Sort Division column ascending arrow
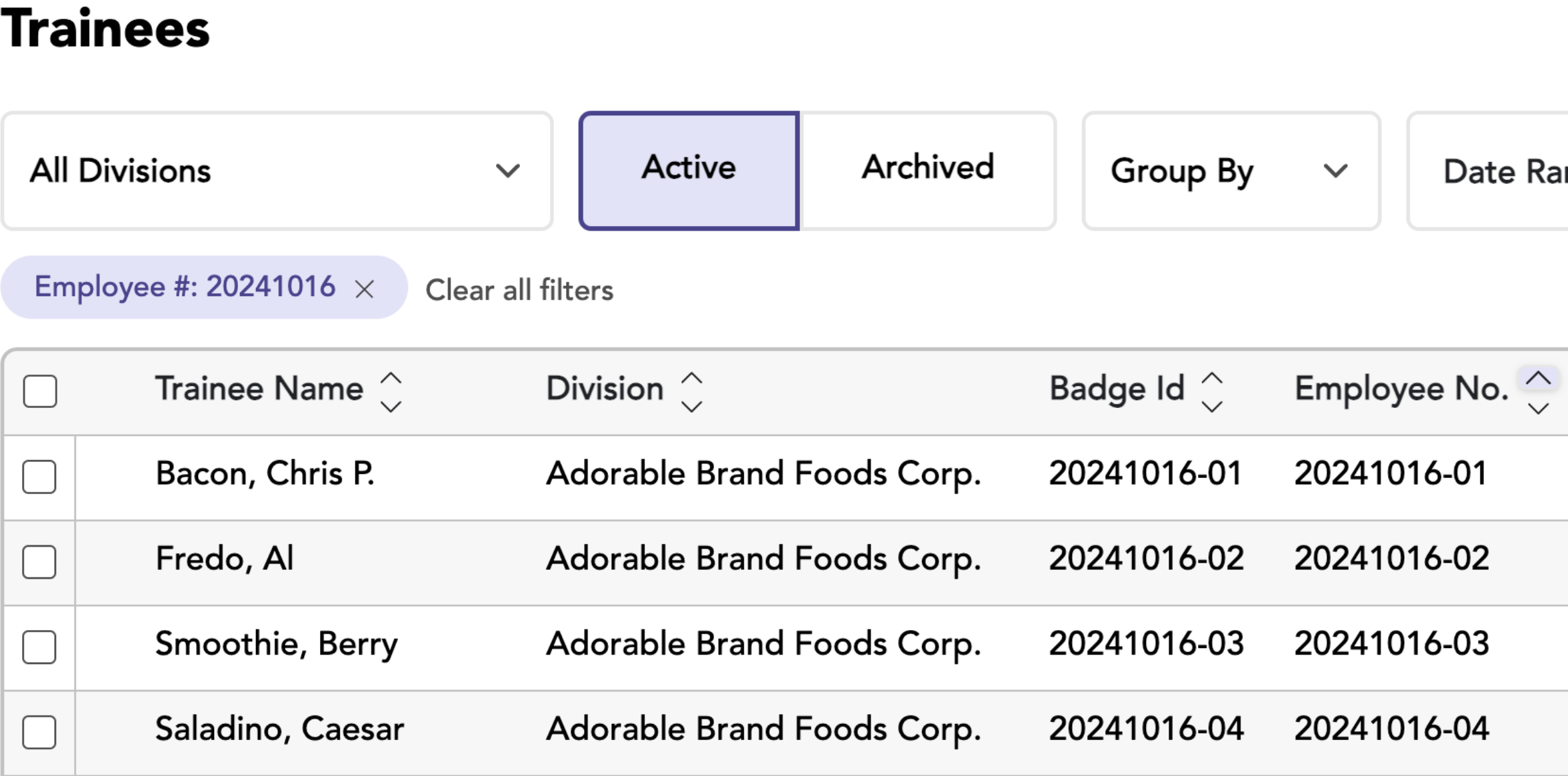Screen dimensions: 1568x776 [691, 378]
